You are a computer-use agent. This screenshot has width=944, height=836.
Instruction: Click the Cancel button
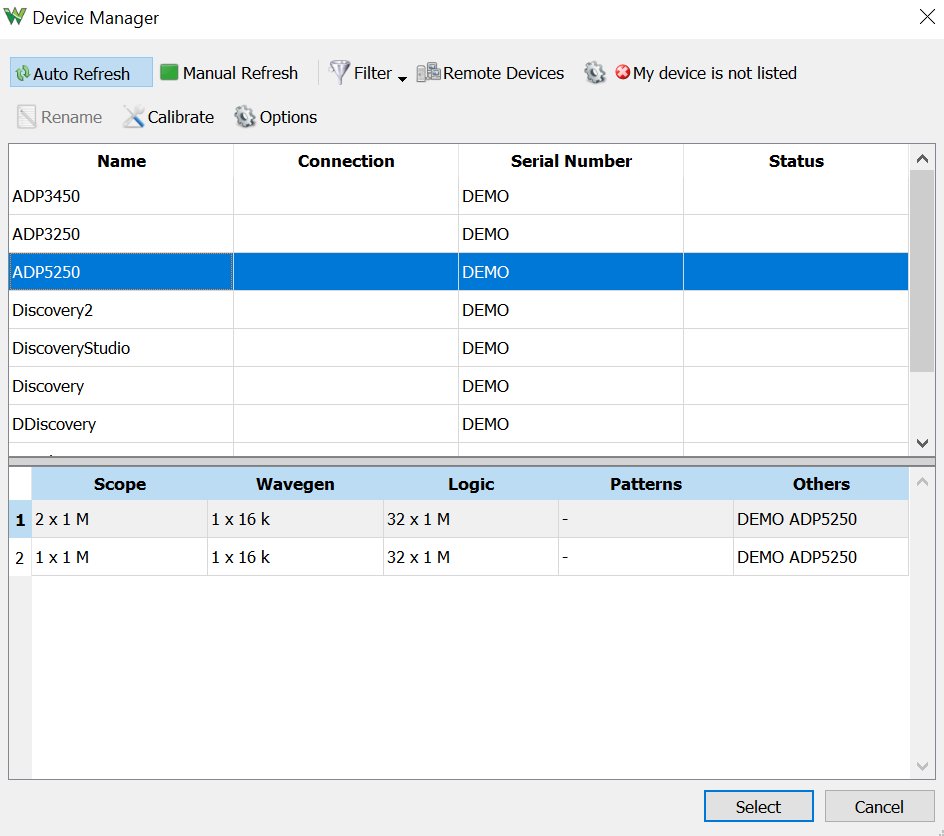coord(879,807)
